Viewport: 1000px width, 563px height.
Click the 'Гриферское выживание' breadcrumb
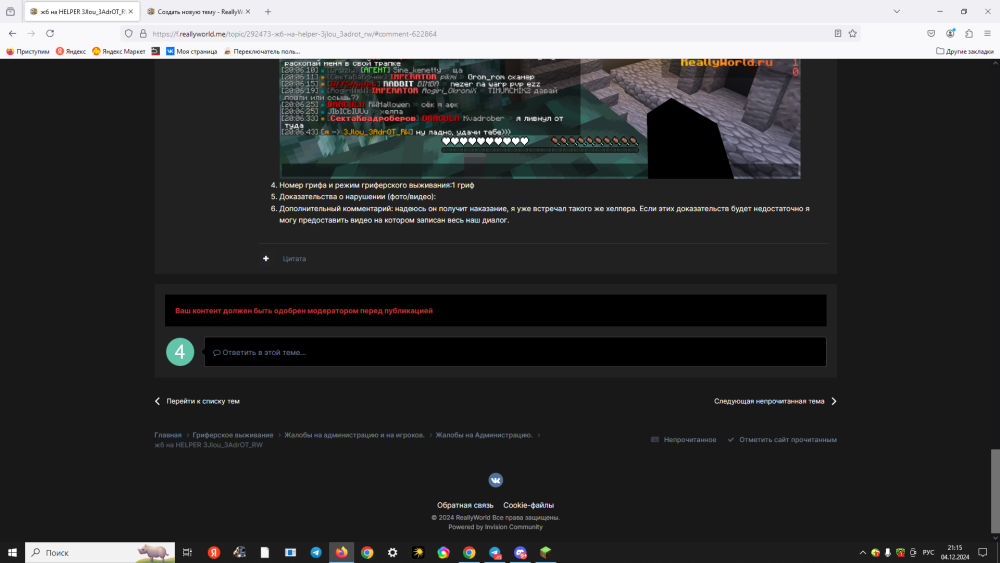point(233,435)
